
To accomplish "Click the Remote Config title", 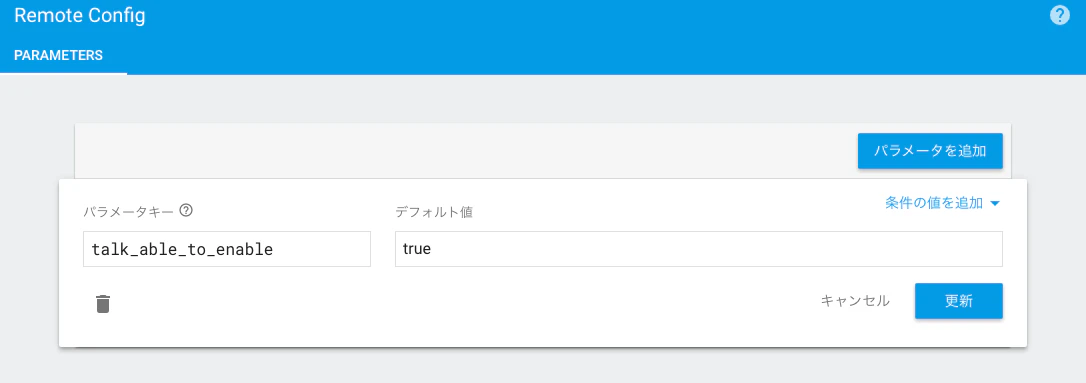I will click(80, 15).
